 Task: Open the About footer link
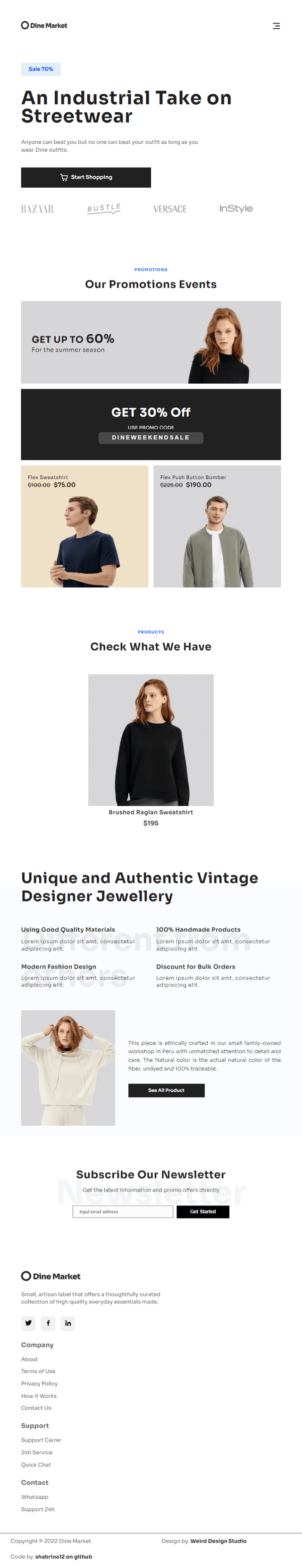point(29,1359)
